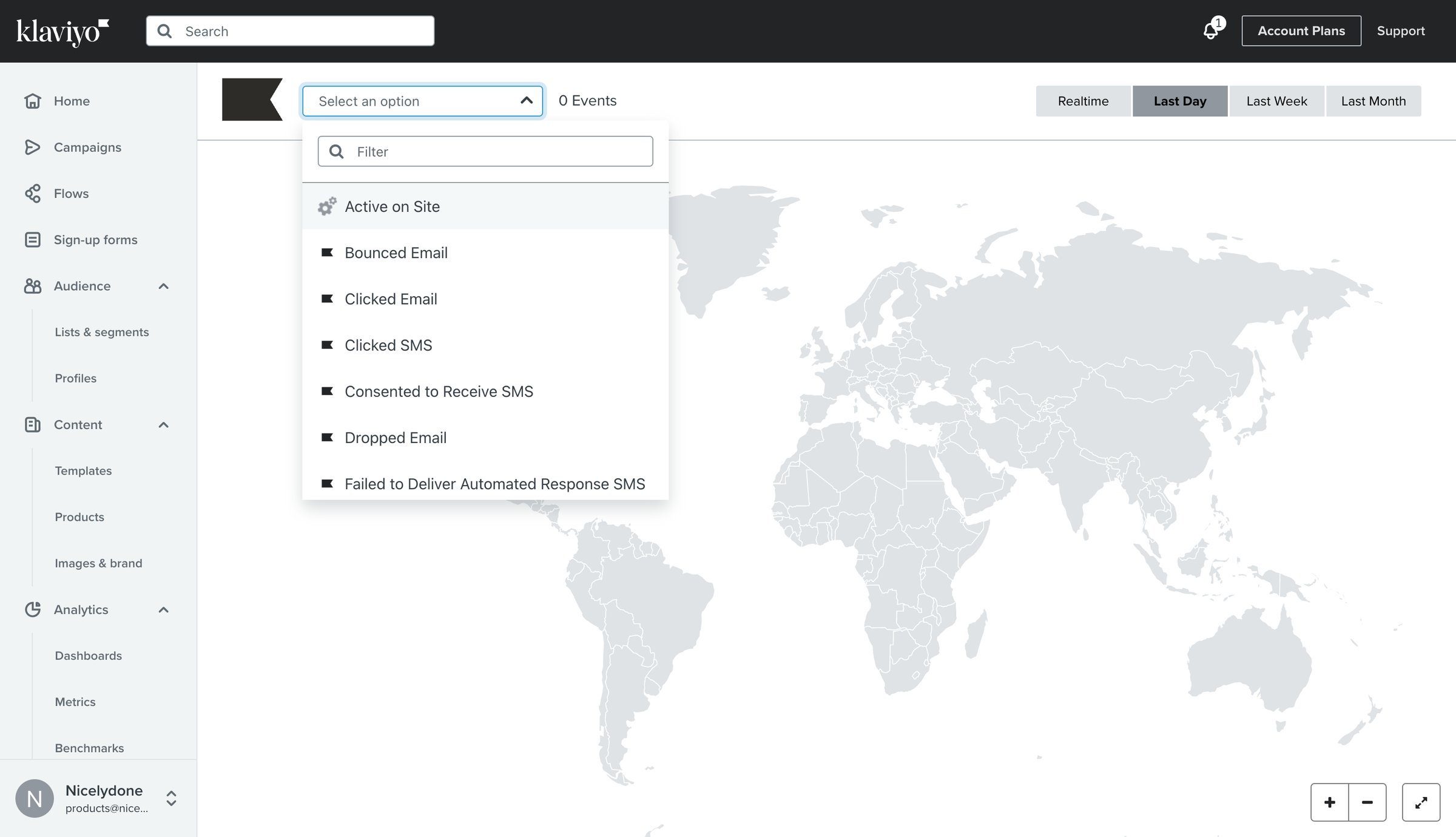Click the Analytics pie chart icon

tap(33, 609)
